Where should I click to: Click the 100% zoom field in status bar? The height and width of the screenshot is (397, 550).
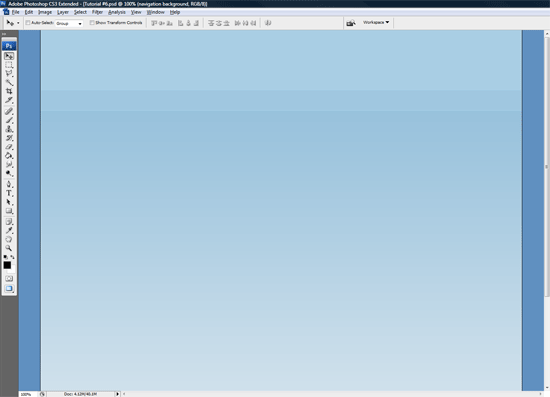coord(27,394)
